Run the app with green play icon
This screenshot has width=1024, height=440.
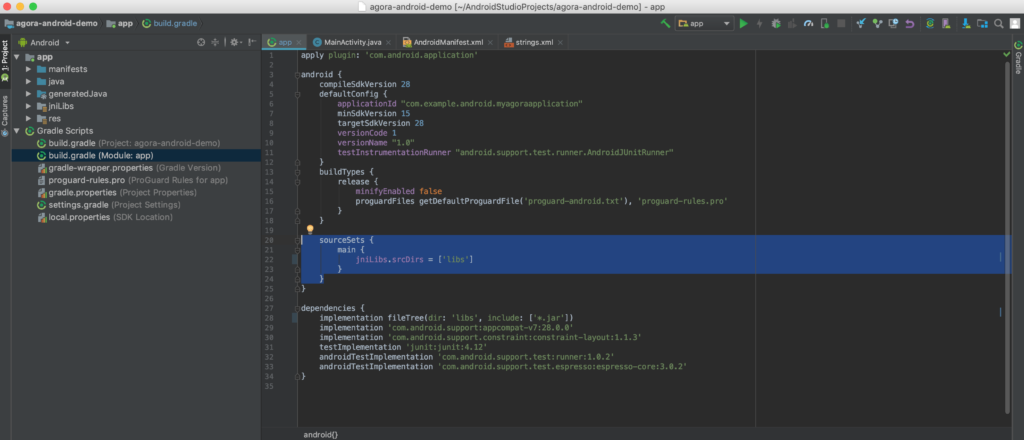pos(743,24)
